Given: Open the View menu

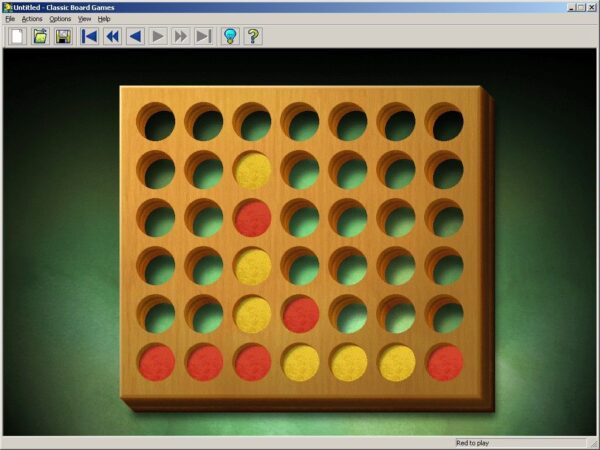Looking at the screenshot, I should tap(84, 19).
